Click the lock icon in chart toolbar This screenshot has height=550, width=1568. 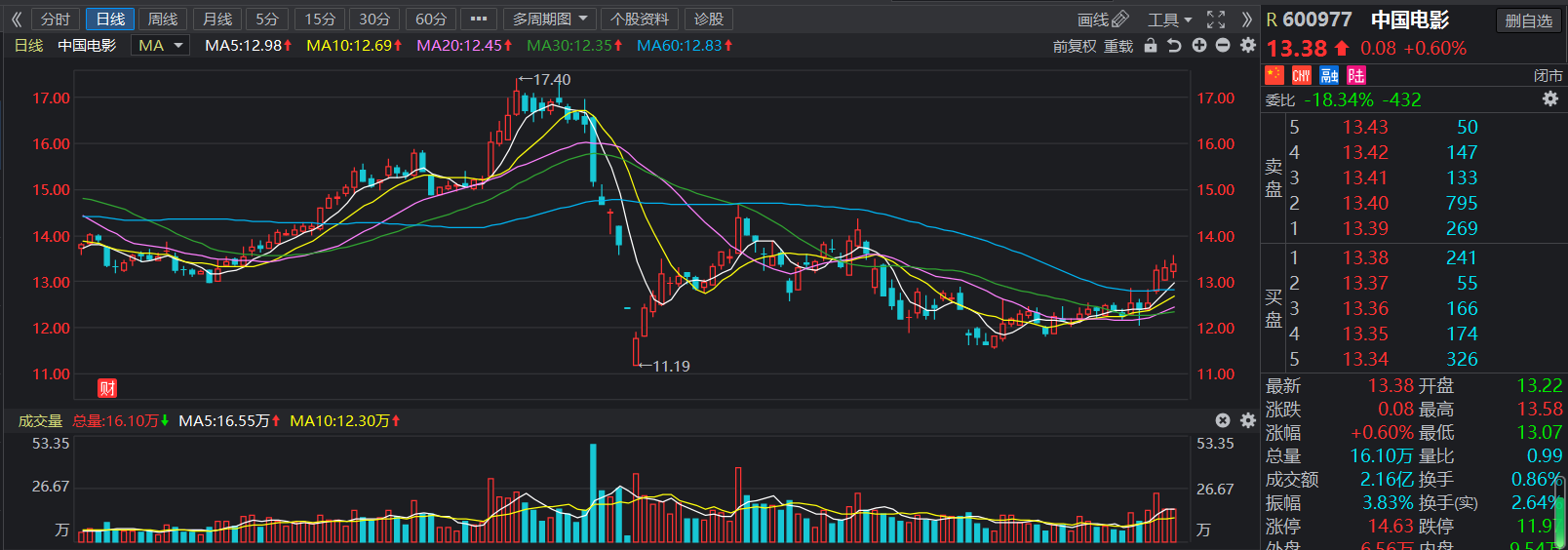1151,46
